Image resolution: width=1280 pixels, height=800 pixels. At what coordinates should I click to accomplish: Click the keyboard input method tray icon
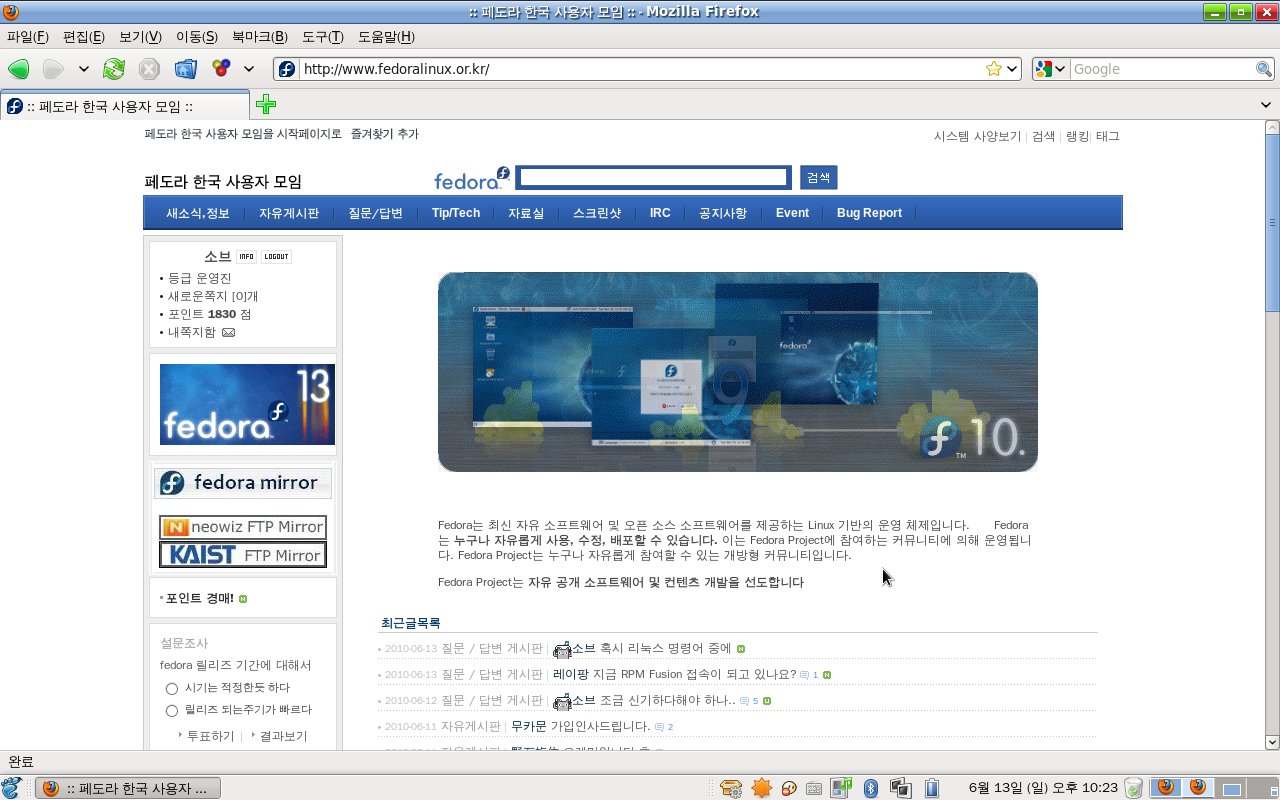coord(814,788)
